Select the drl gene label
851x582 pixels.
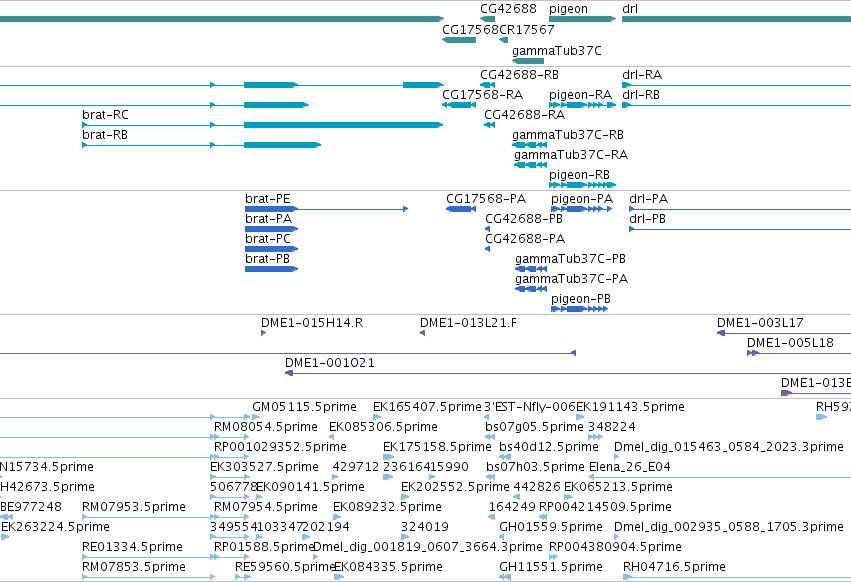point(630,9)
